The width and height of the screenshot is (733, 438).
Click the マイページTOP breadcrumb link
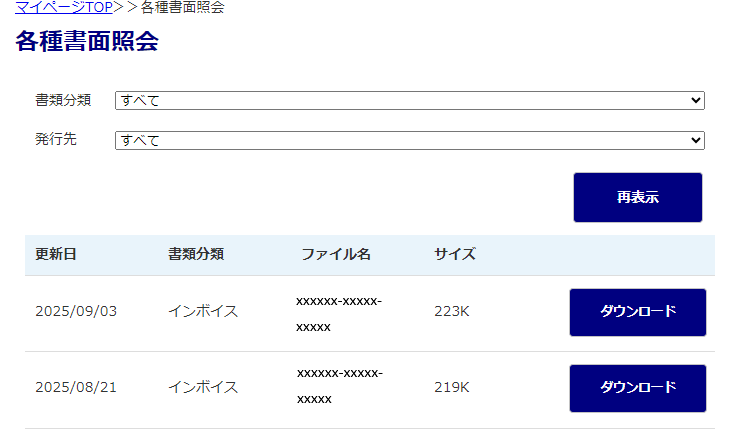[x=64, y=7]
